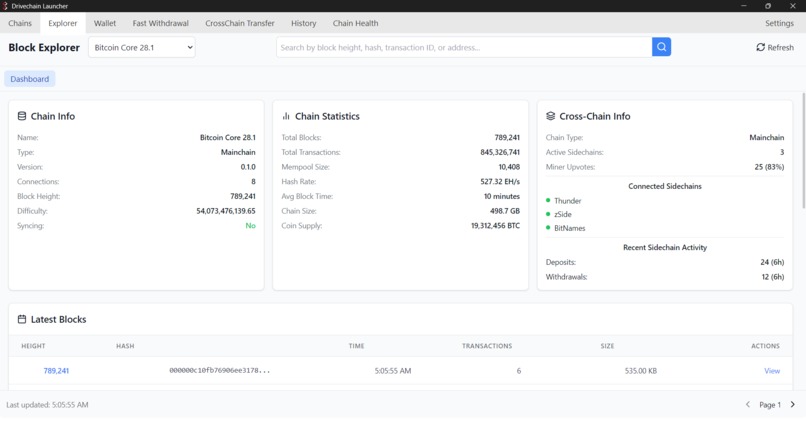Click the Withdrawals value 12 (6h)

773,277
